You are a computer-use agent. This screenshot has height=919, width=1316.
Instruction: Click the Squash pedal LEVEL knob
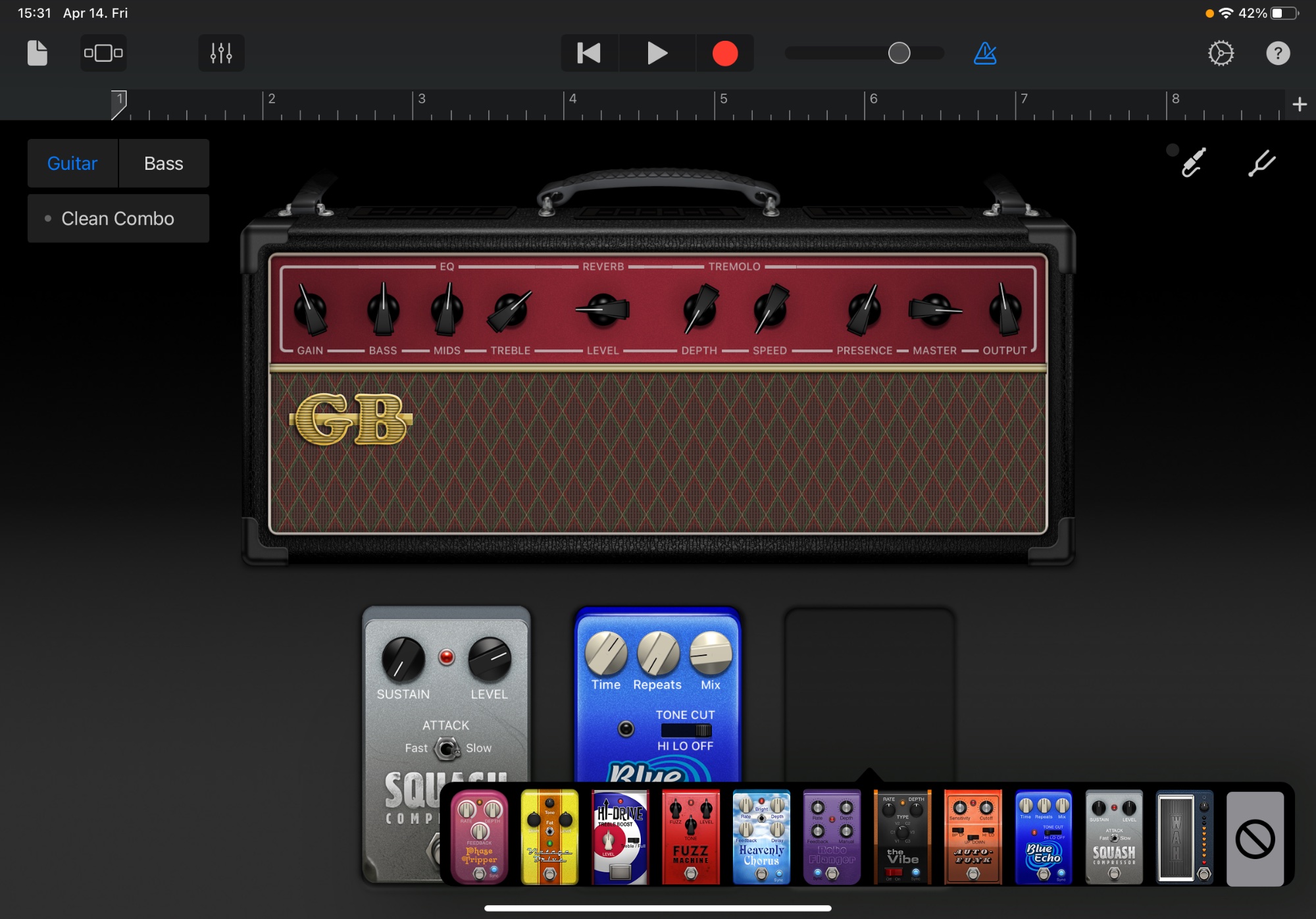pyautogui.click(x=490, y=659)
